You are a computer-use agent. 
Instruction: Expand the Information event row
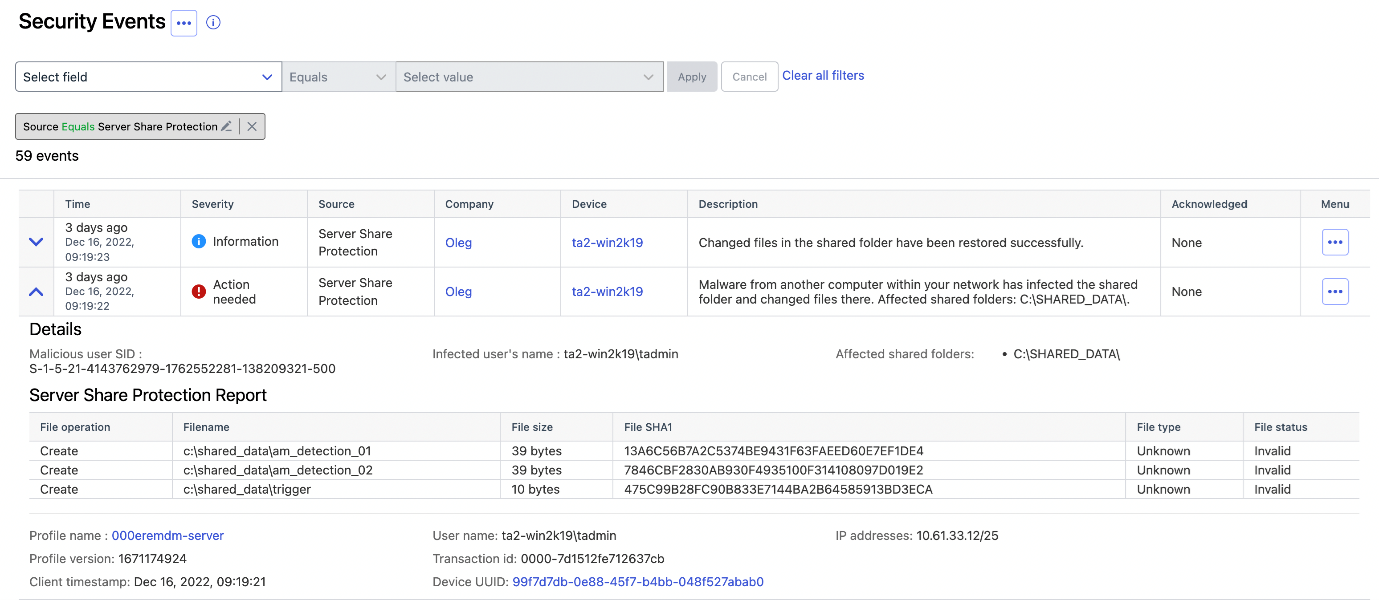click(36, 242)
